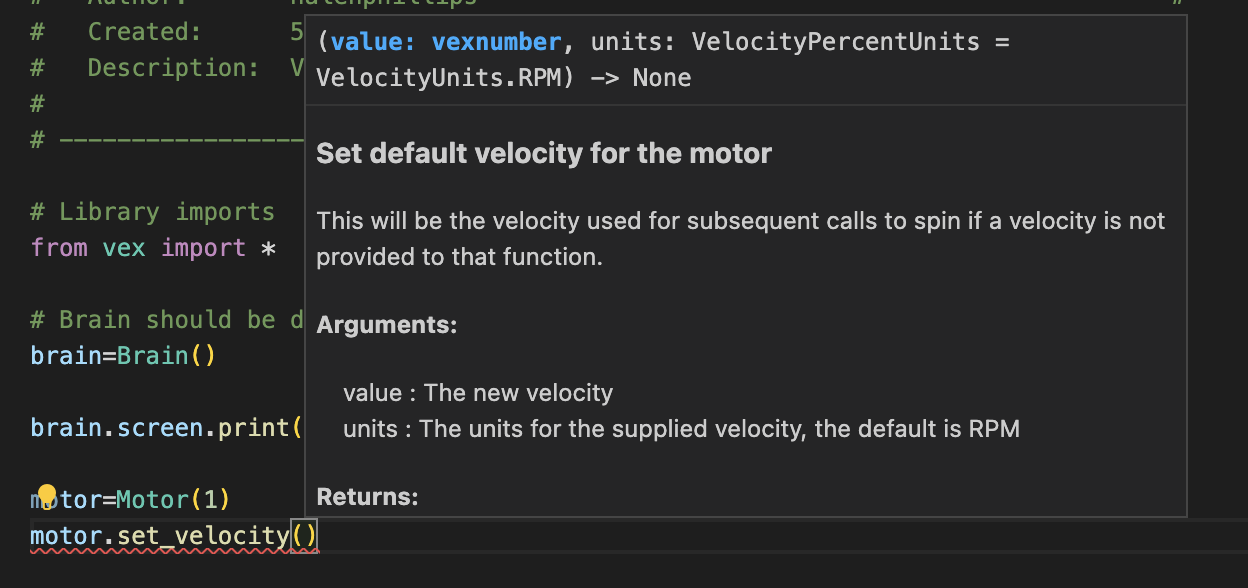The width and height of the screenshot is (1248, 588).
Task: Click the word print in brain.screen.print
Action: click(x=253, y=428)
